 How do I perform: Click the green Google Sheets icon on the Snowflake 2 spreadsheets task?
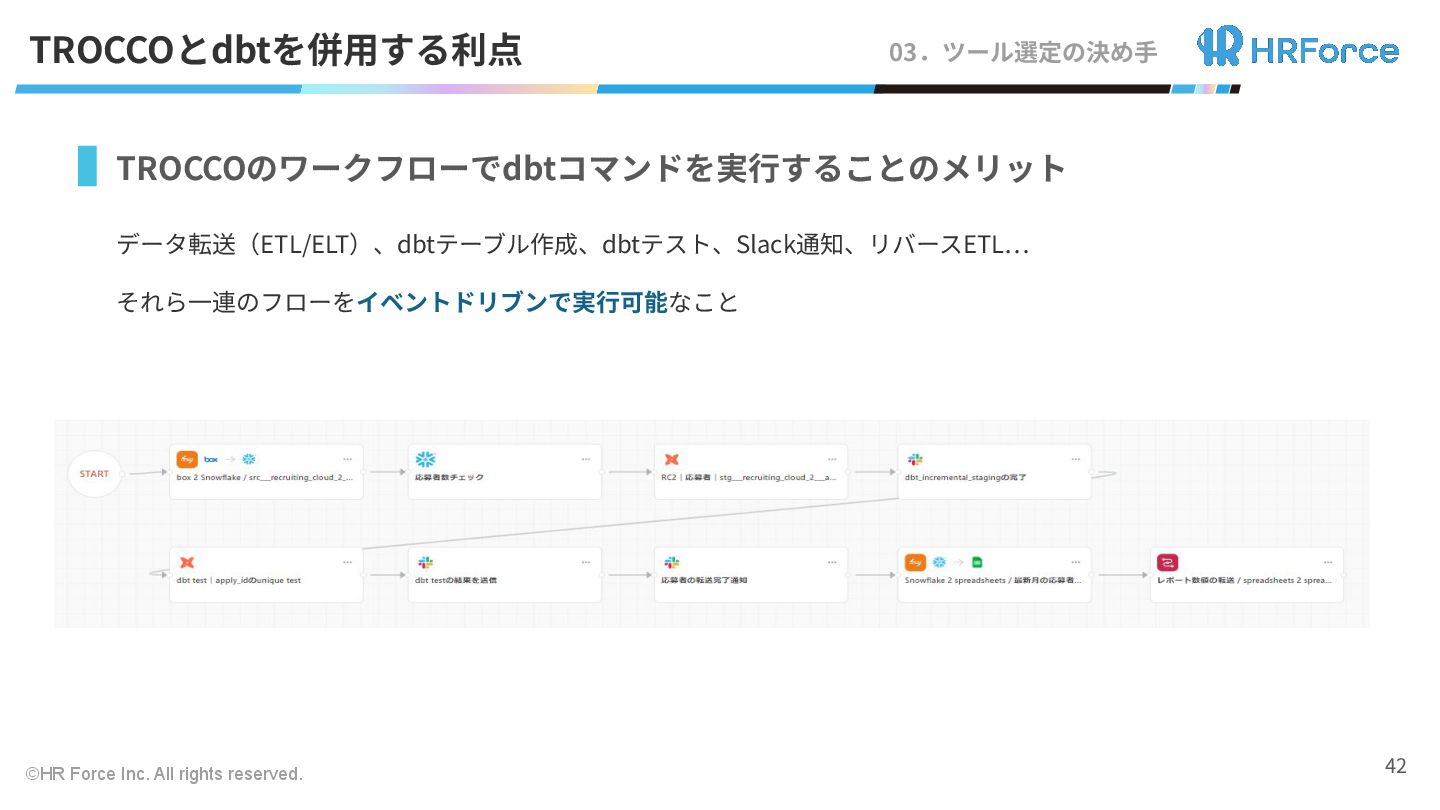tap(977, 563)
